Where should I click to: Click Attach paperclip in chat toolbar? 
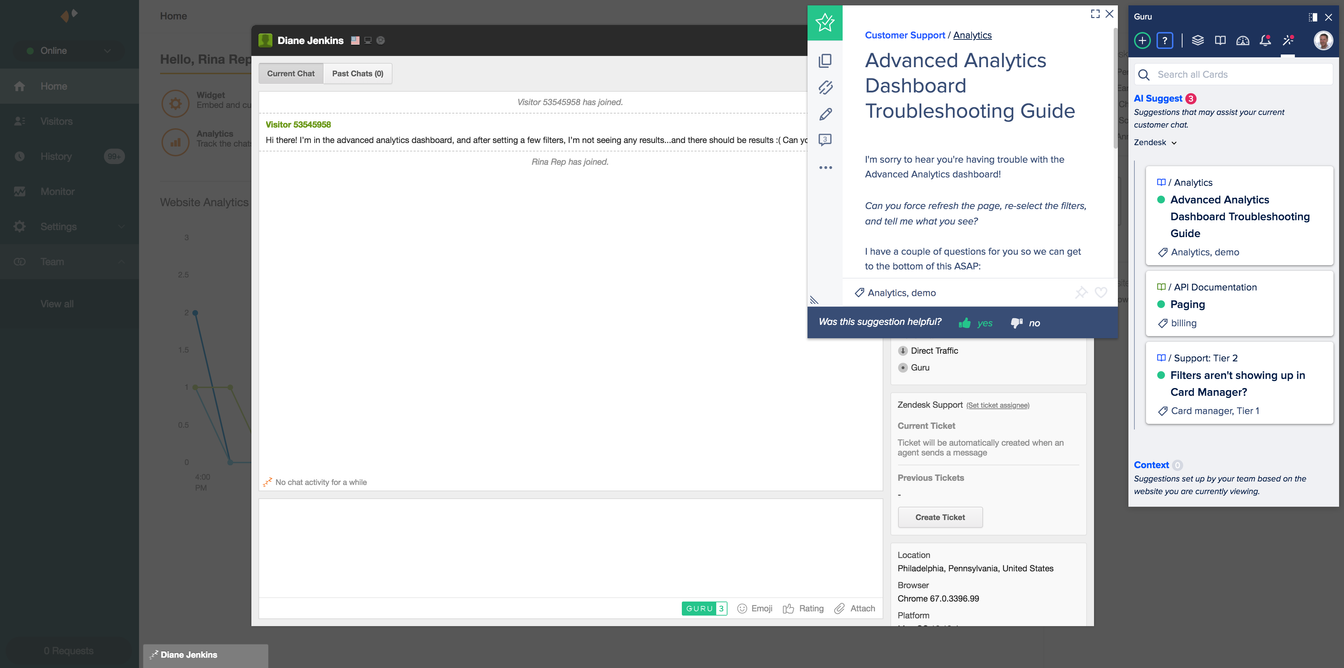(855, 608)
